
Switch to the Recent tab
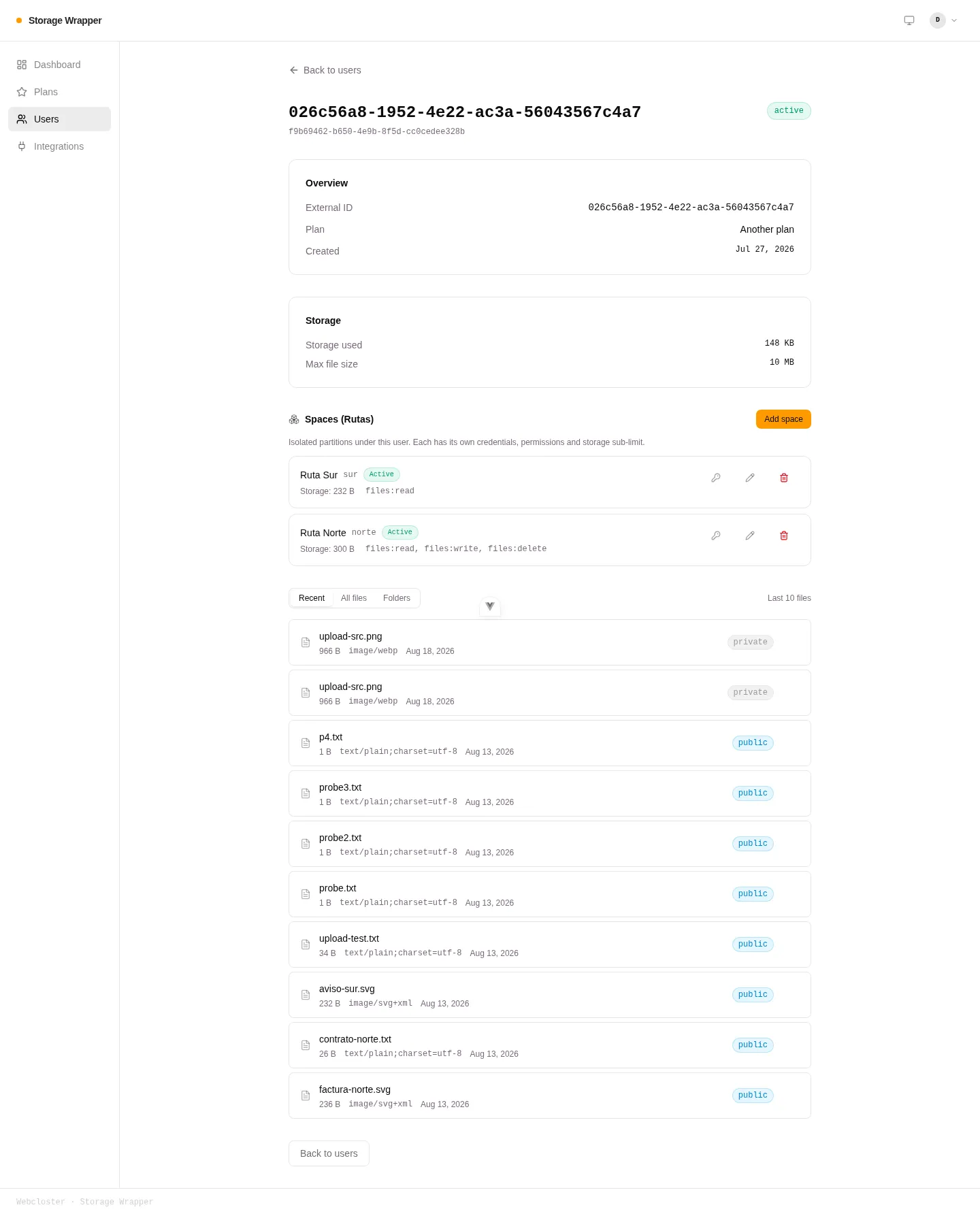312,598
